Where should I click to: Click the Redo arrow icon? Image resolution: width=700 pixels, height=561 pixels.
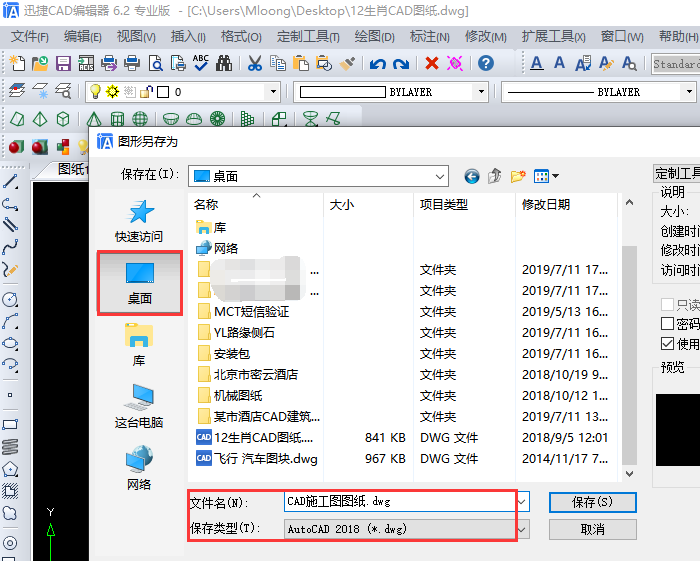tap(401, 64)
